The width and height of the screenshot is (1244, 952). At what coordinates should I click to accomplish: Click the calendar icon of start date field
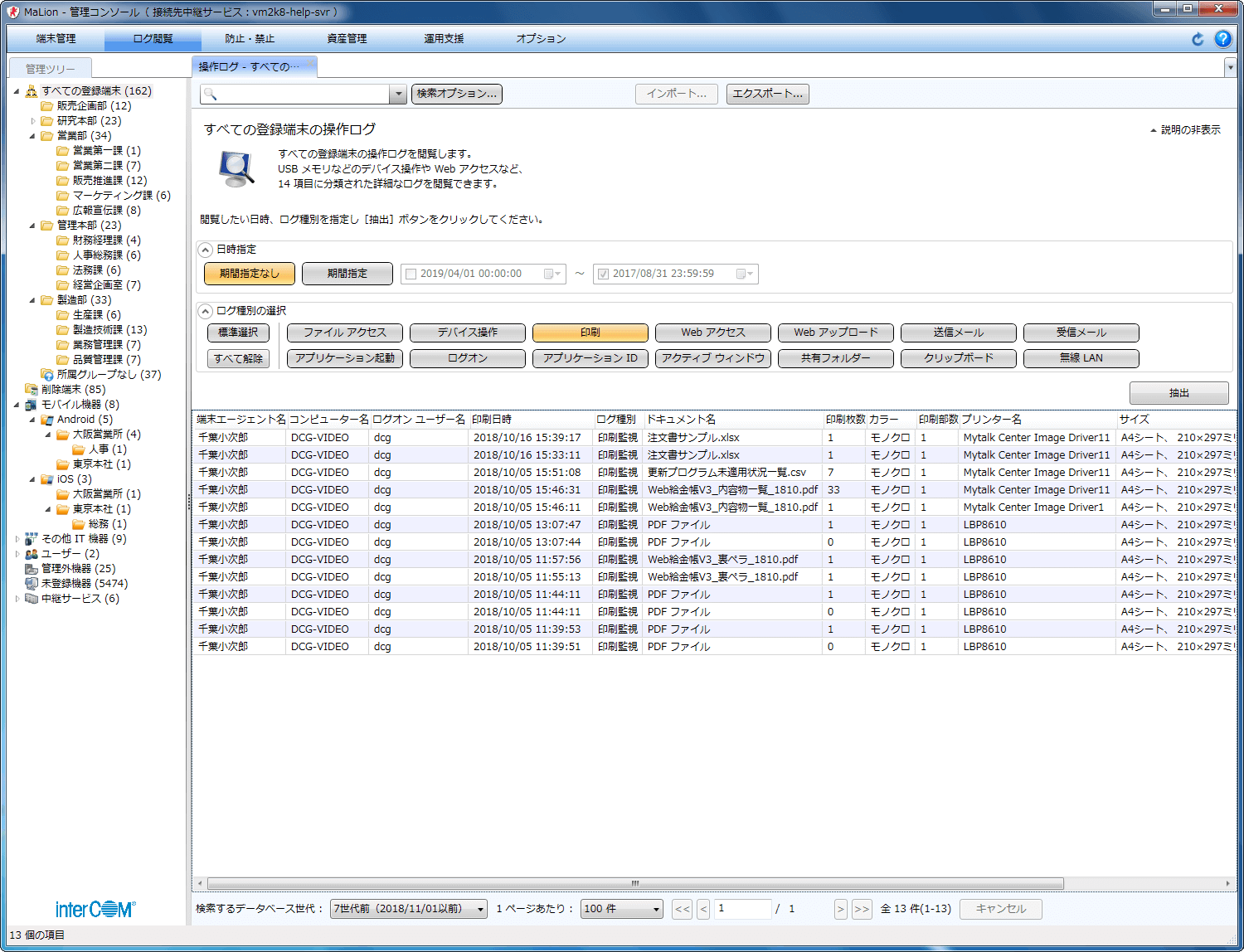click(550, 274)
